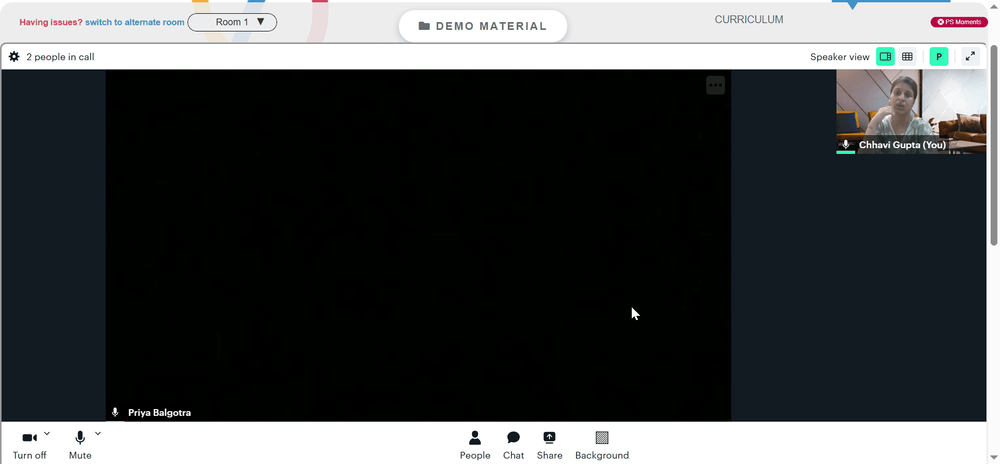Open the Room 1 dropdown
The image size is (1000, 464).
pyautogui.click(x=232, y=22)
